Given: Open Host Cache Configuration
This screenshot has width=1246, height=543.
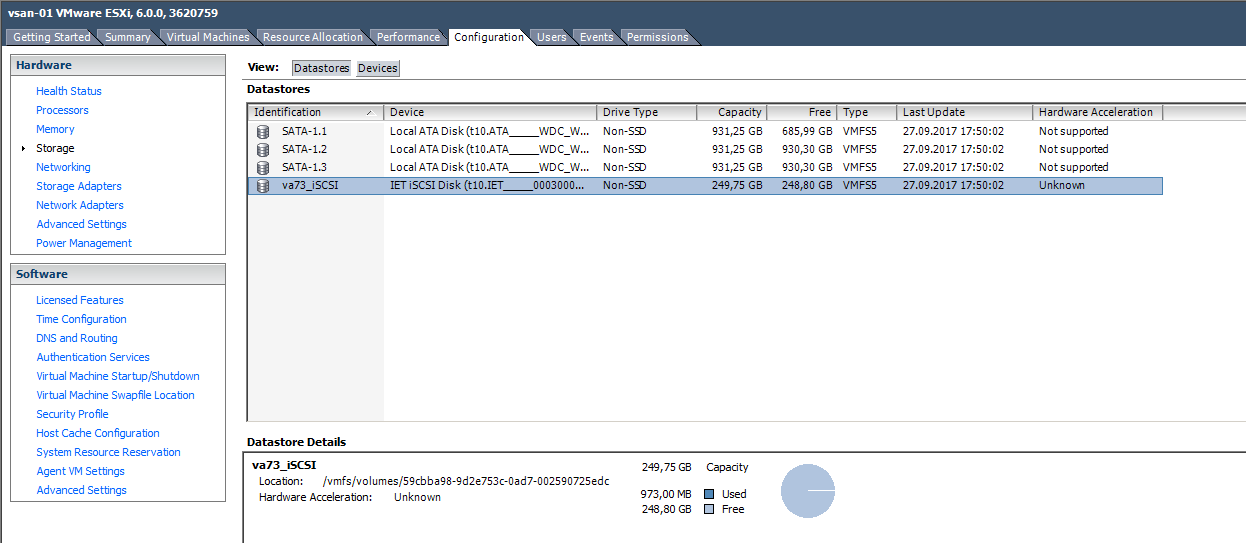Looking at the screenshot, I should pyautogui.click(x=98, y=433).
